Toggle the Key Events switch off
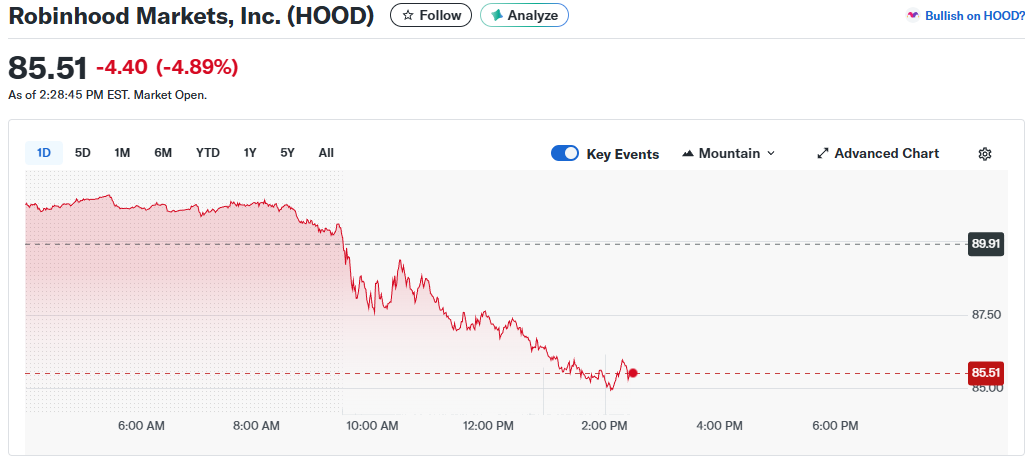 click(565, 154)
